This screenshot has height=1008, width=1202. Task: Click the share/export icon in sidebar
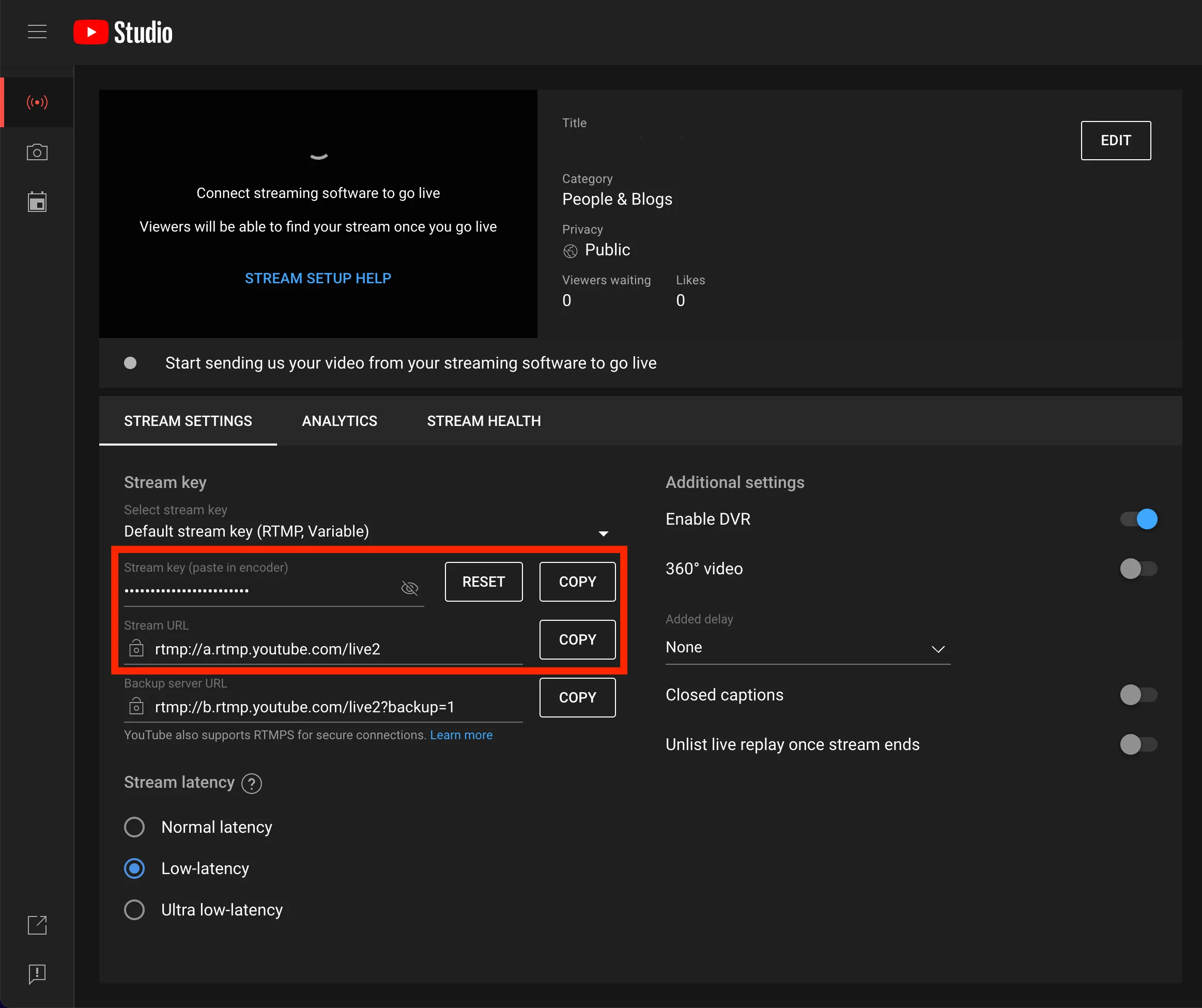click(x=37, y=924)
